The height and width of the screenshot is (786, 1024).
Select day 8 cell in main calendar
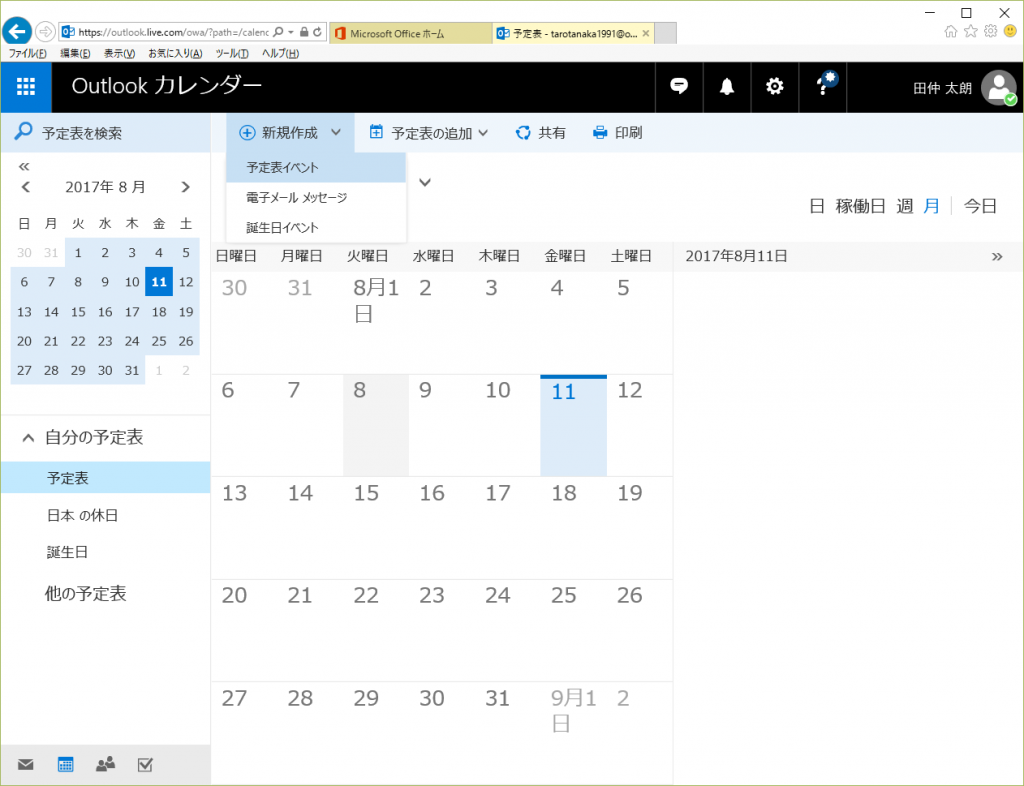(x=376, y=426)
